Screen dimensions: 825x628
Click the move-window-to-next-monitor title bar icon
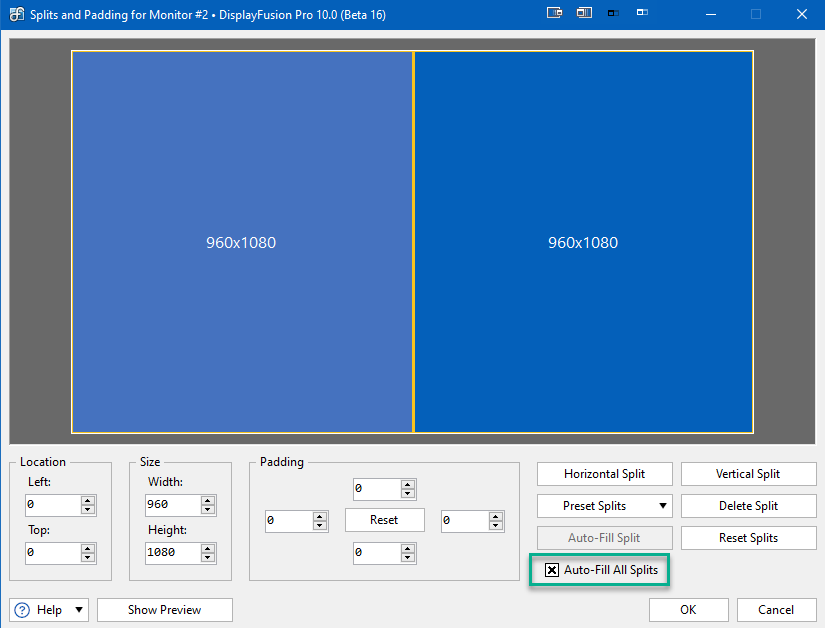point(554,14)
